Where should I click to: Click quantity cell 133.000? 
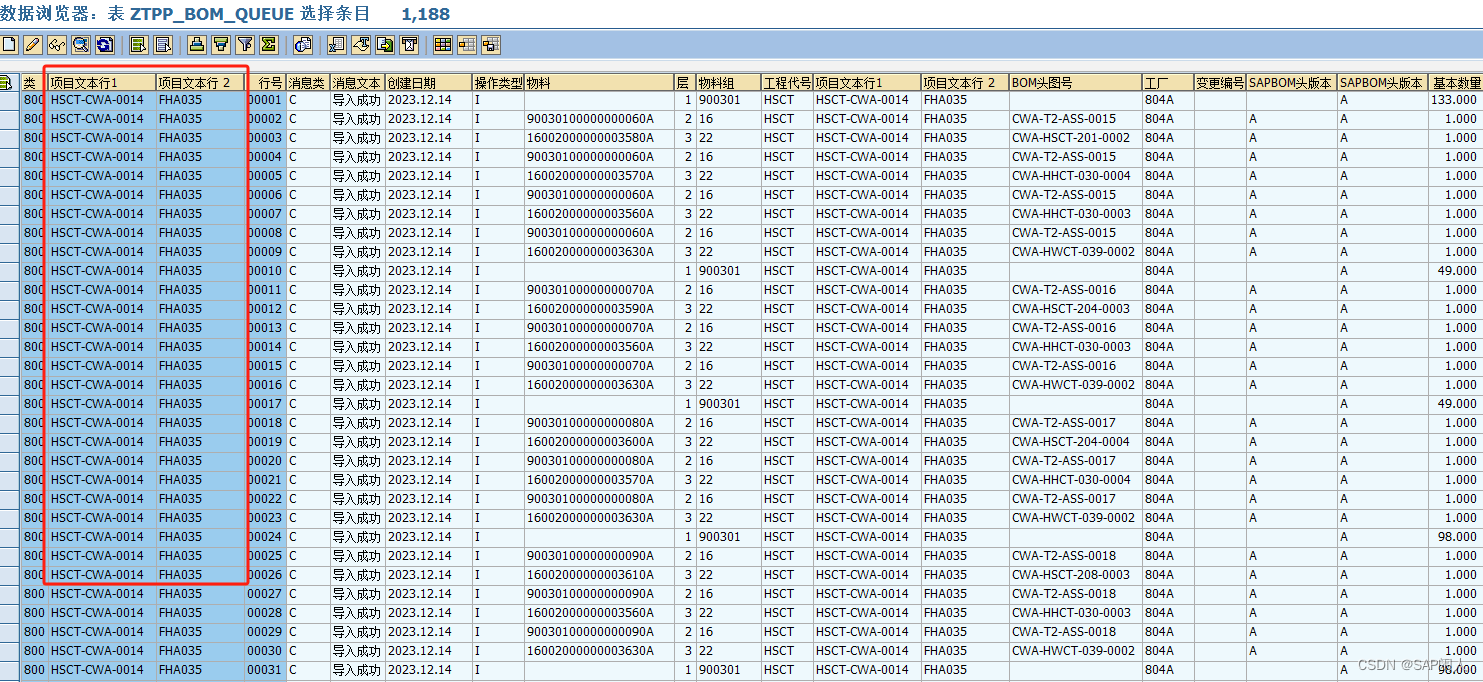1454,100
